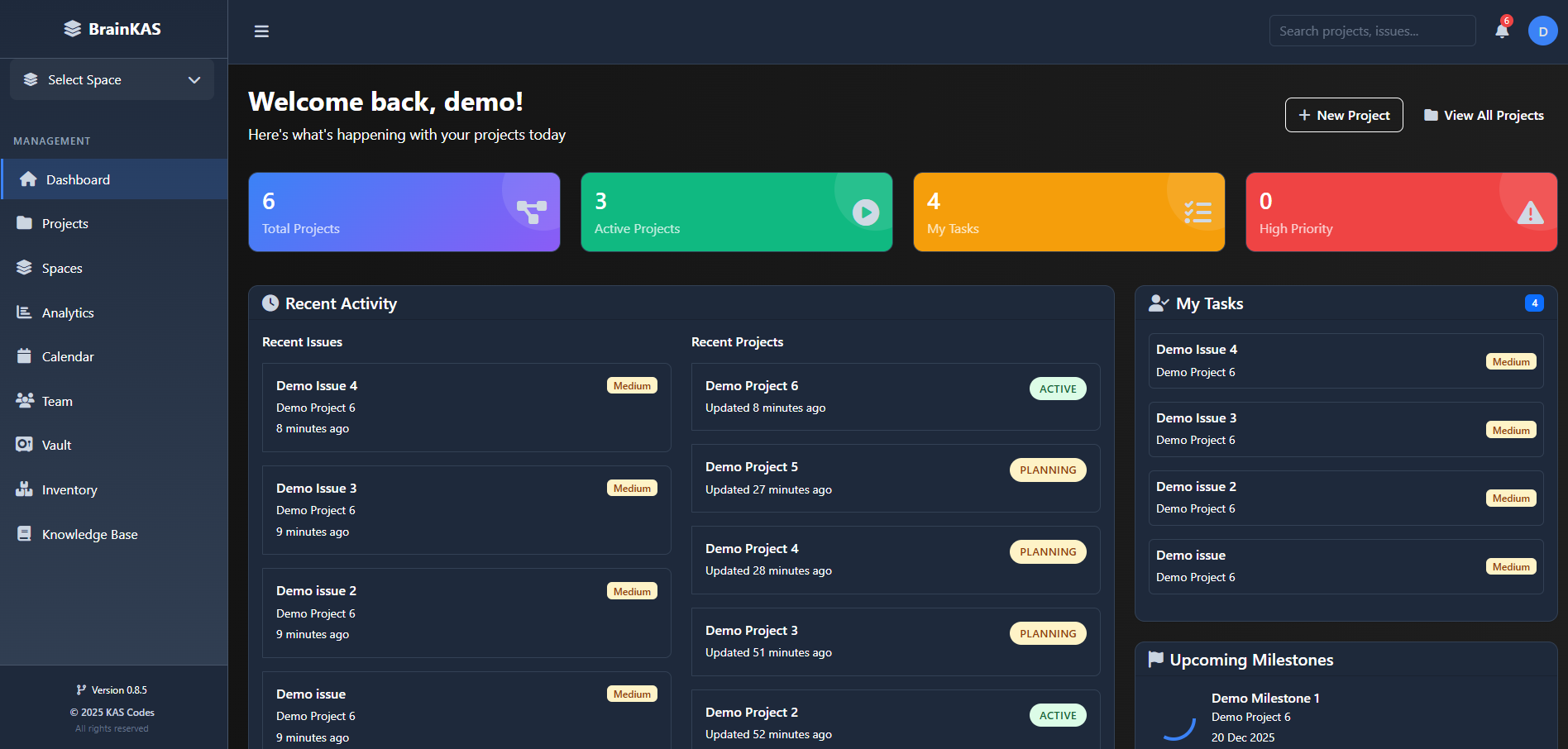Open the user avatar menu
1568x749 pixels.
[x=1542, y=31]
